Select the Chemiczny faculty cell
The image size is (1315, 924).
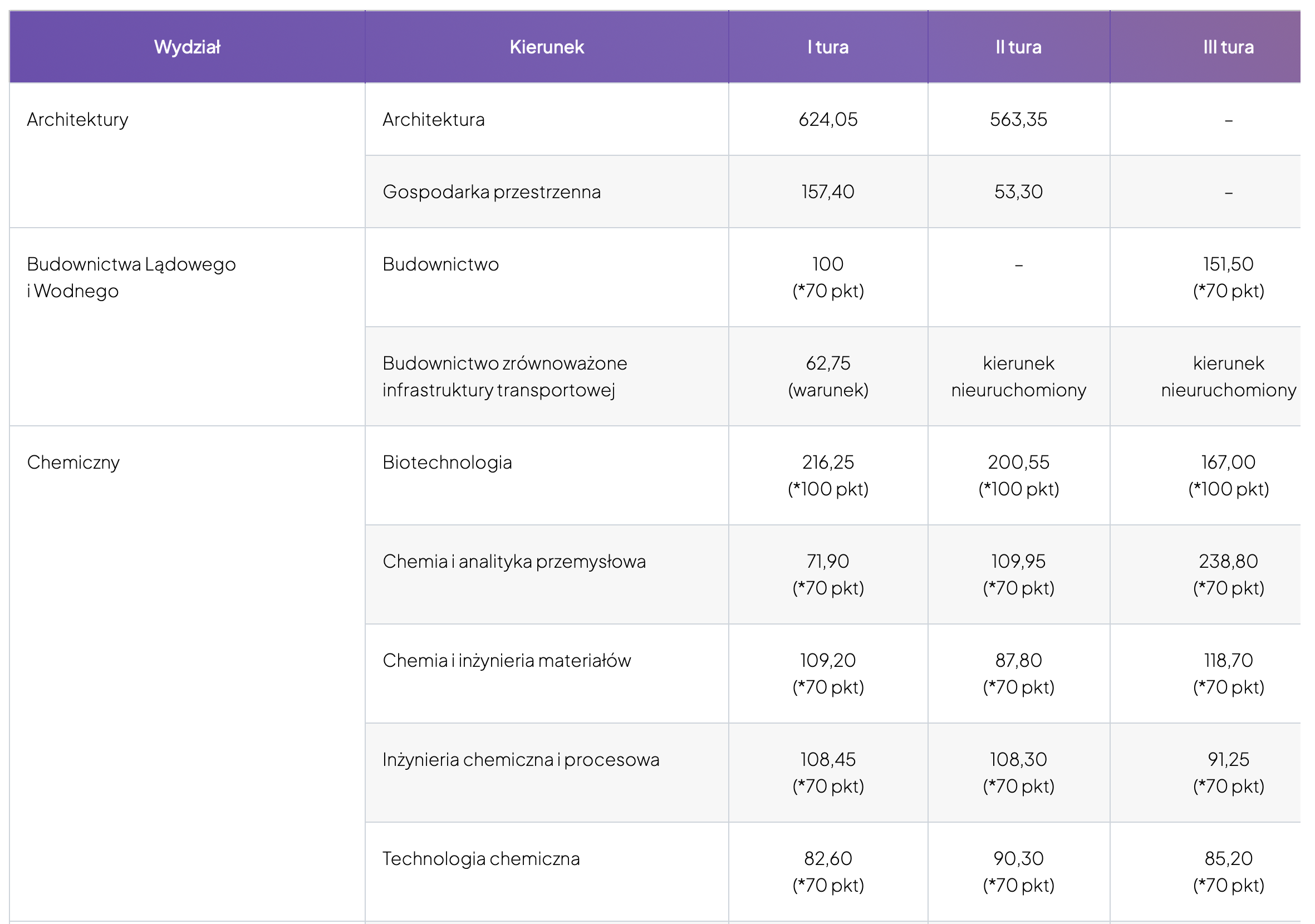(x=73, y=463)
